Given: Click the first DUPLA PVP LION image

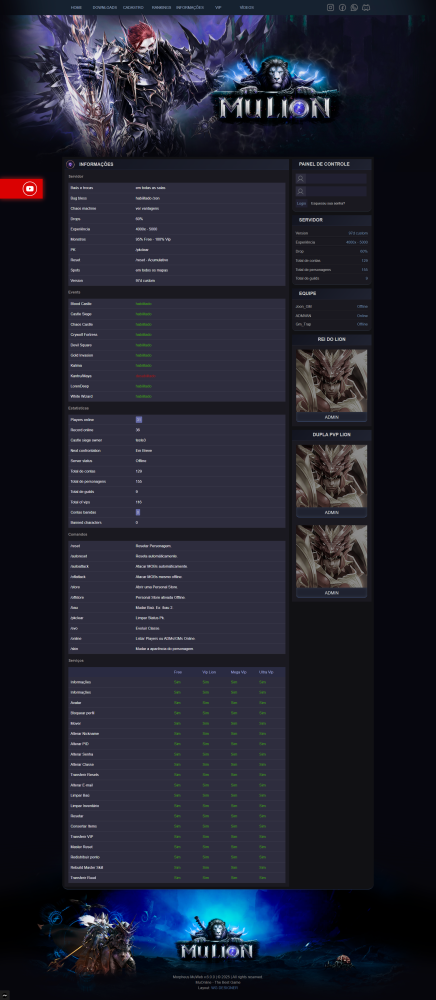Looking at the screenshot, I should coord(331,476).
